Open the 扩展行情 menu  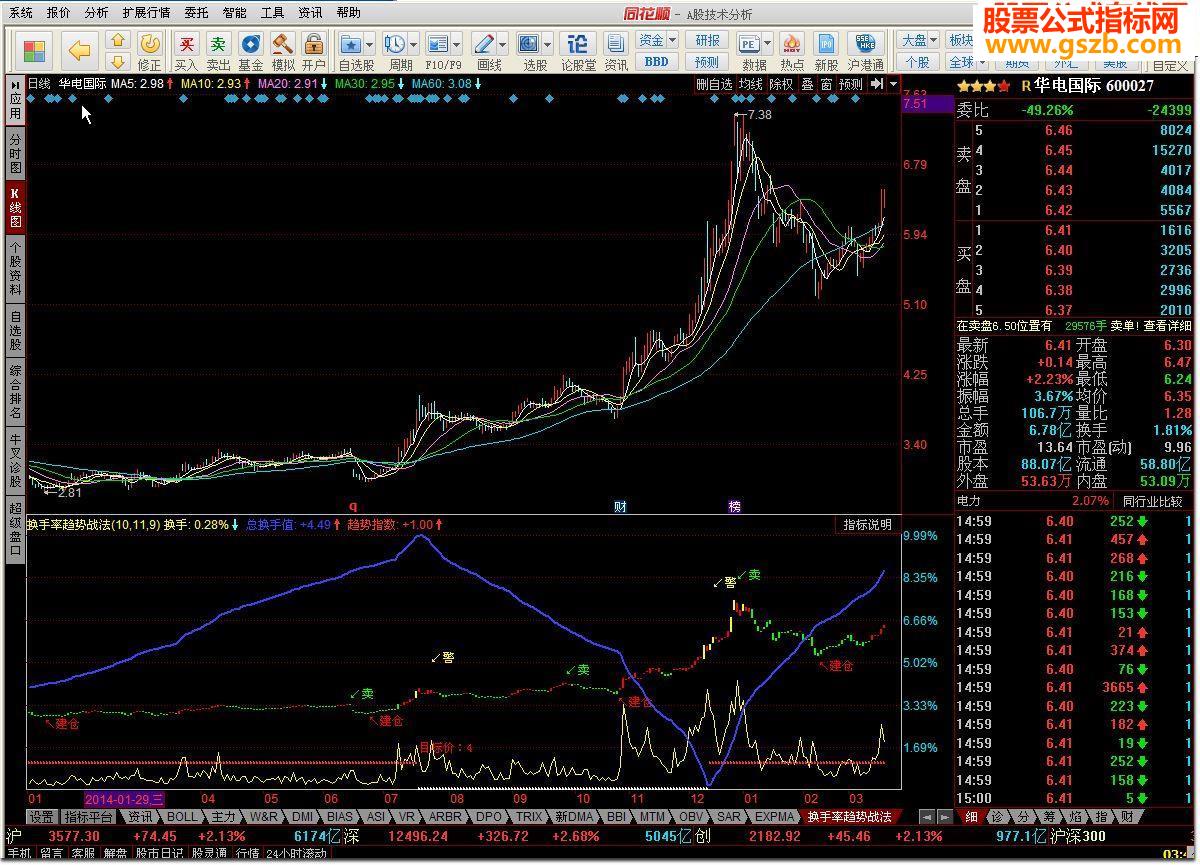pos(146,12)
